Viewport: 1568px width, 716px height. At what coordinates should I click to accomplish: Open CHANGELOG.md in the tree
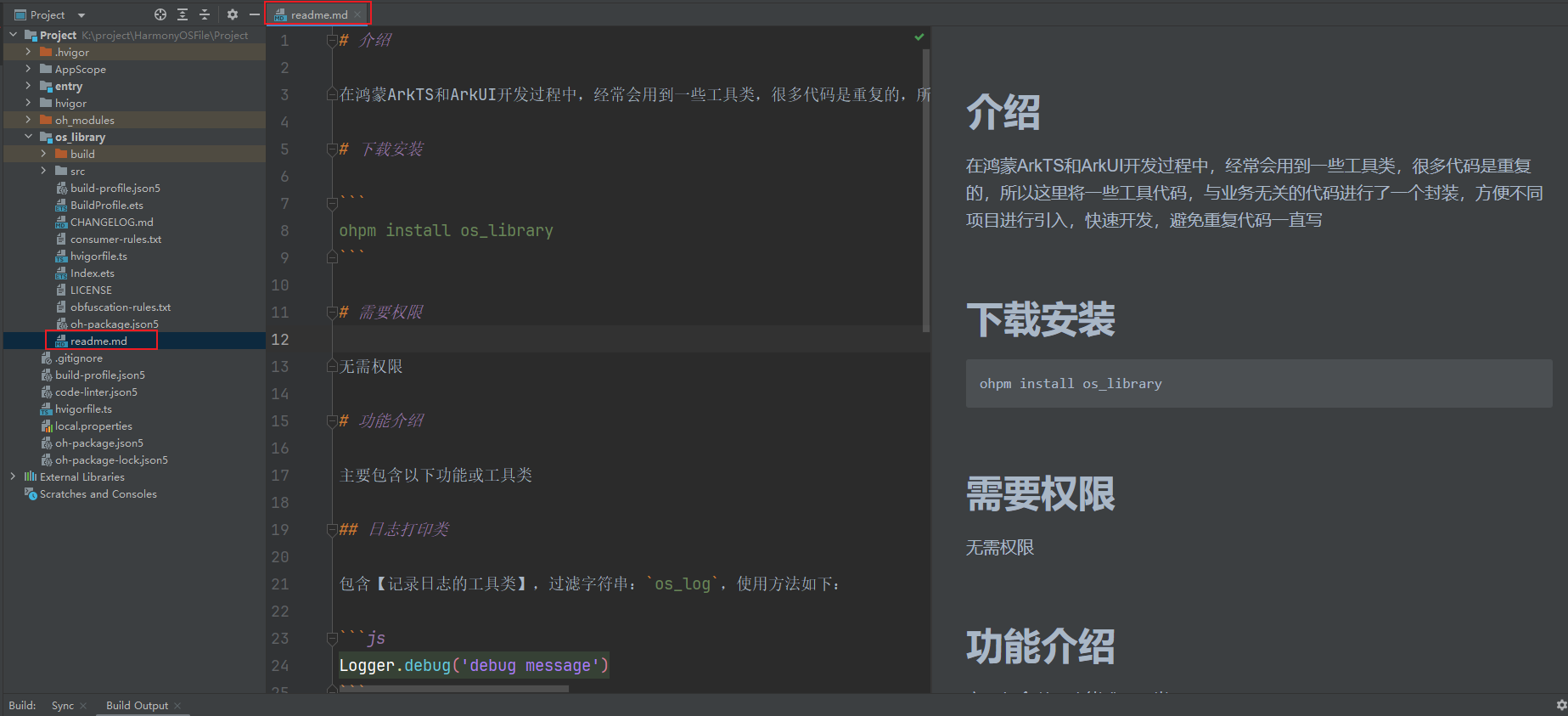coord(112,222)
